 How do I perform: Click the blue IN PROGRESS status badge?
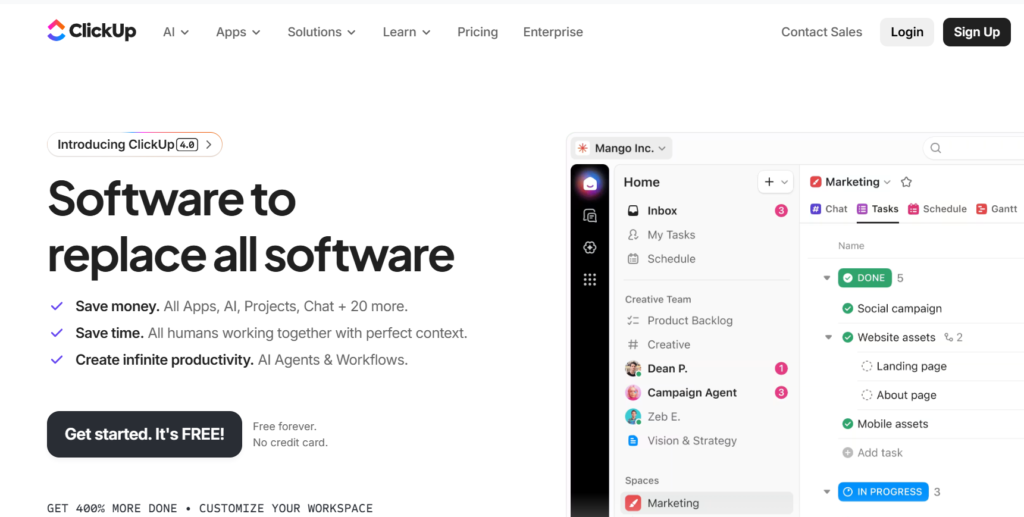click(883, 492)
